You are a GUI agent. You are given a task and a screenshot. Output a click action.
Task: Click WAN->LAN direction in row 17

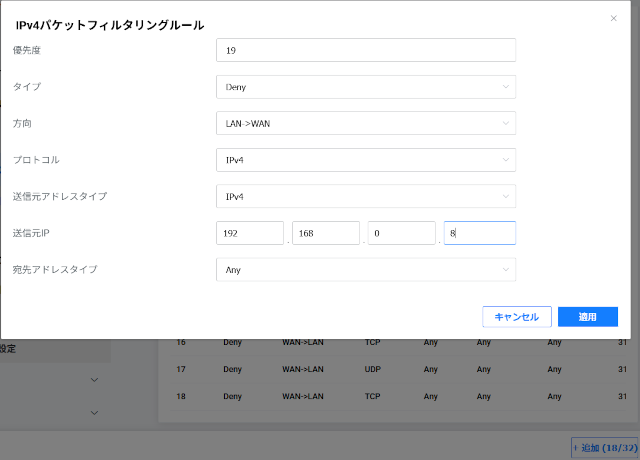(303, 369)
